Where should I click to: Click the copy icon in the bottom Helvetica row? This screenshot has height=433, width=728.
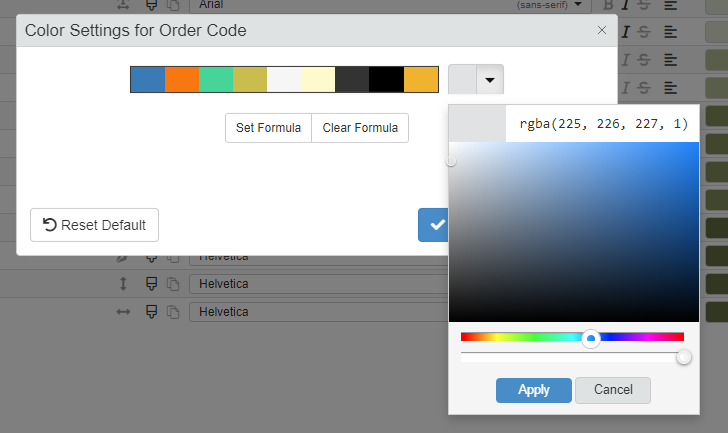tap(172, 311)
